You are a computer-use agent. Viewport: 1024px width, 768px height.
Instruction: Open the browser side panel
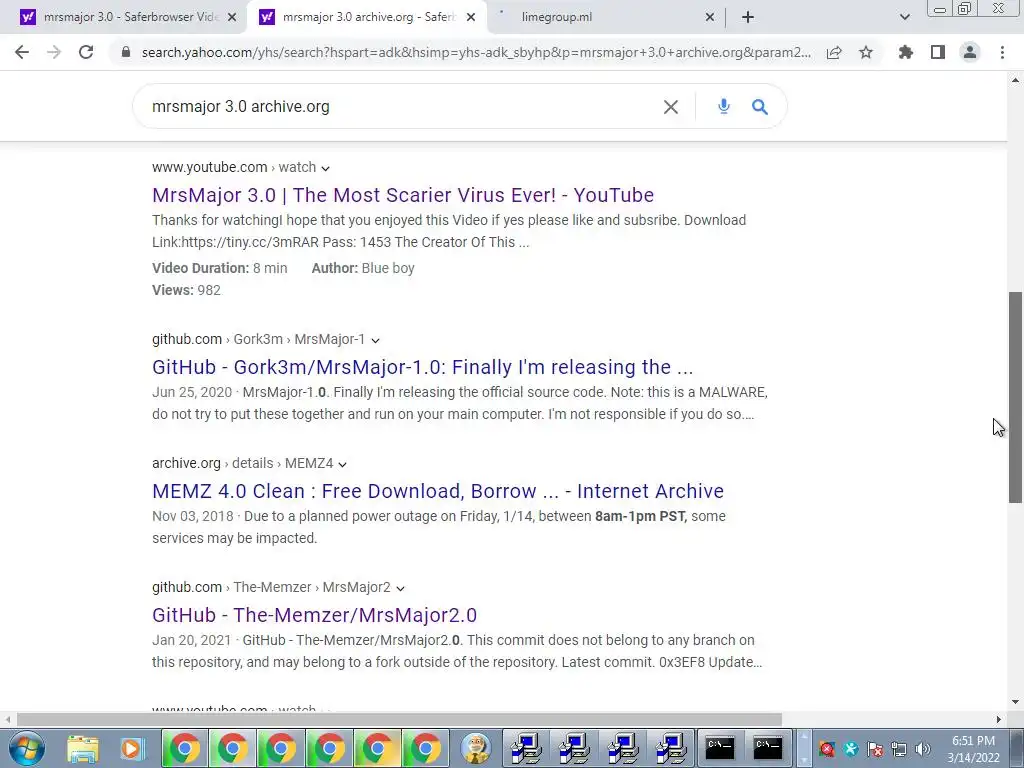(938, 52)
